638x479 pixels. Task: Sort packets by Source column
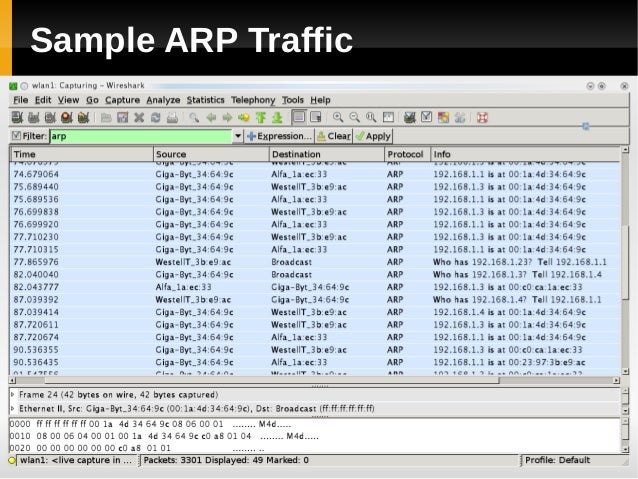pyautogui.click(x=211, y=154)
